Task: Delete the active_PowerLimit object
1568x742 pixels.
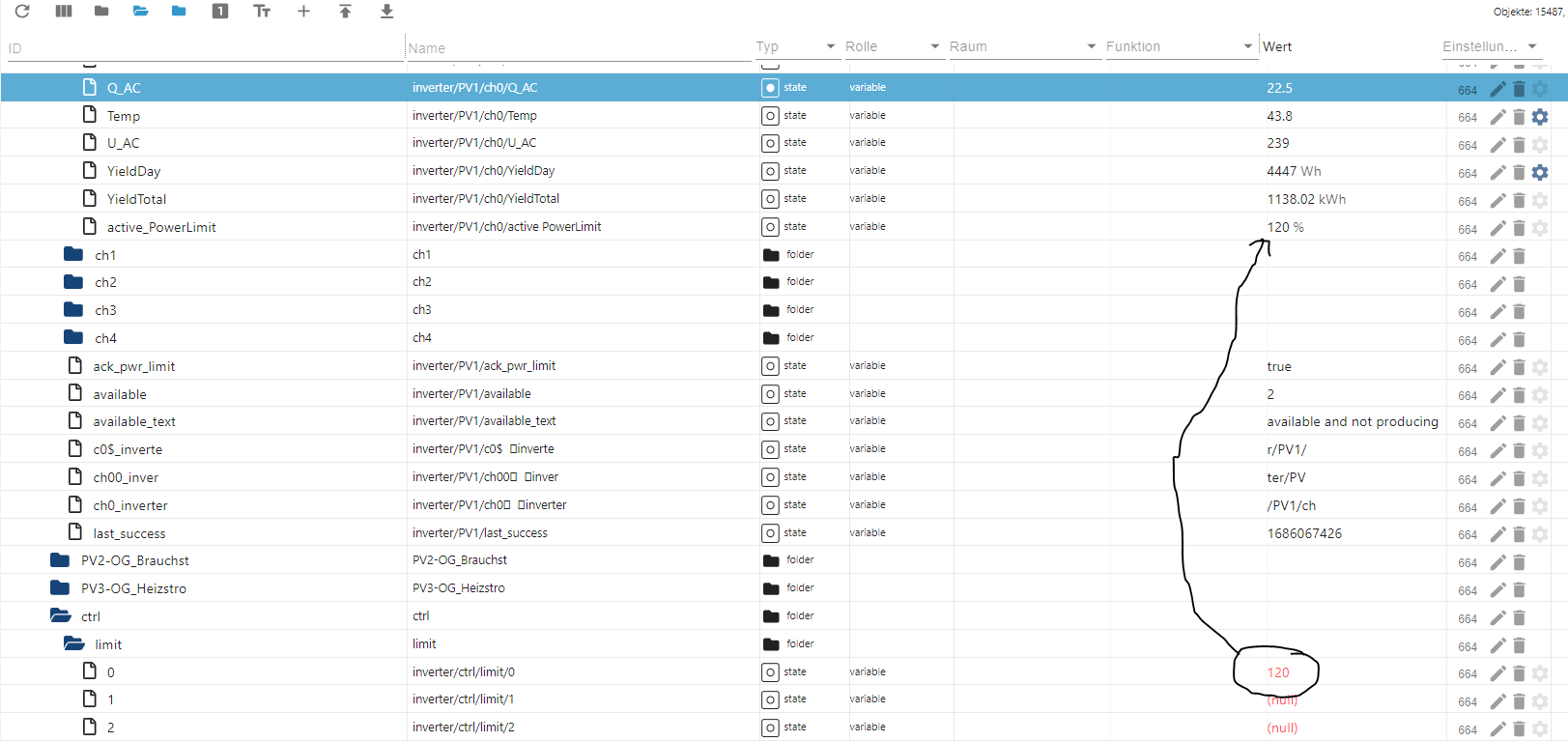Action: click(x=1519, y=228)
